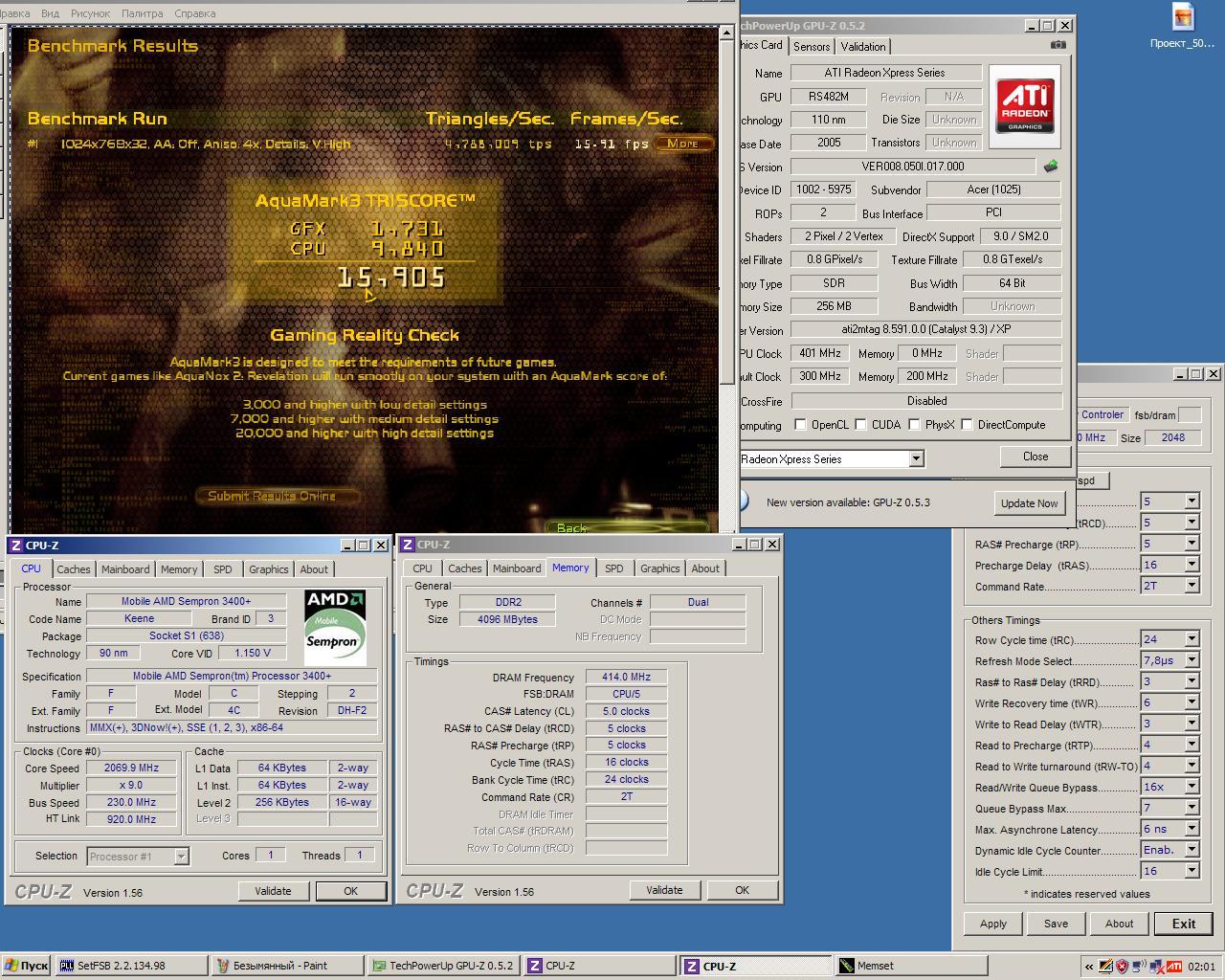Click the ATI Radeon Graphics logo

(1024, 106)
